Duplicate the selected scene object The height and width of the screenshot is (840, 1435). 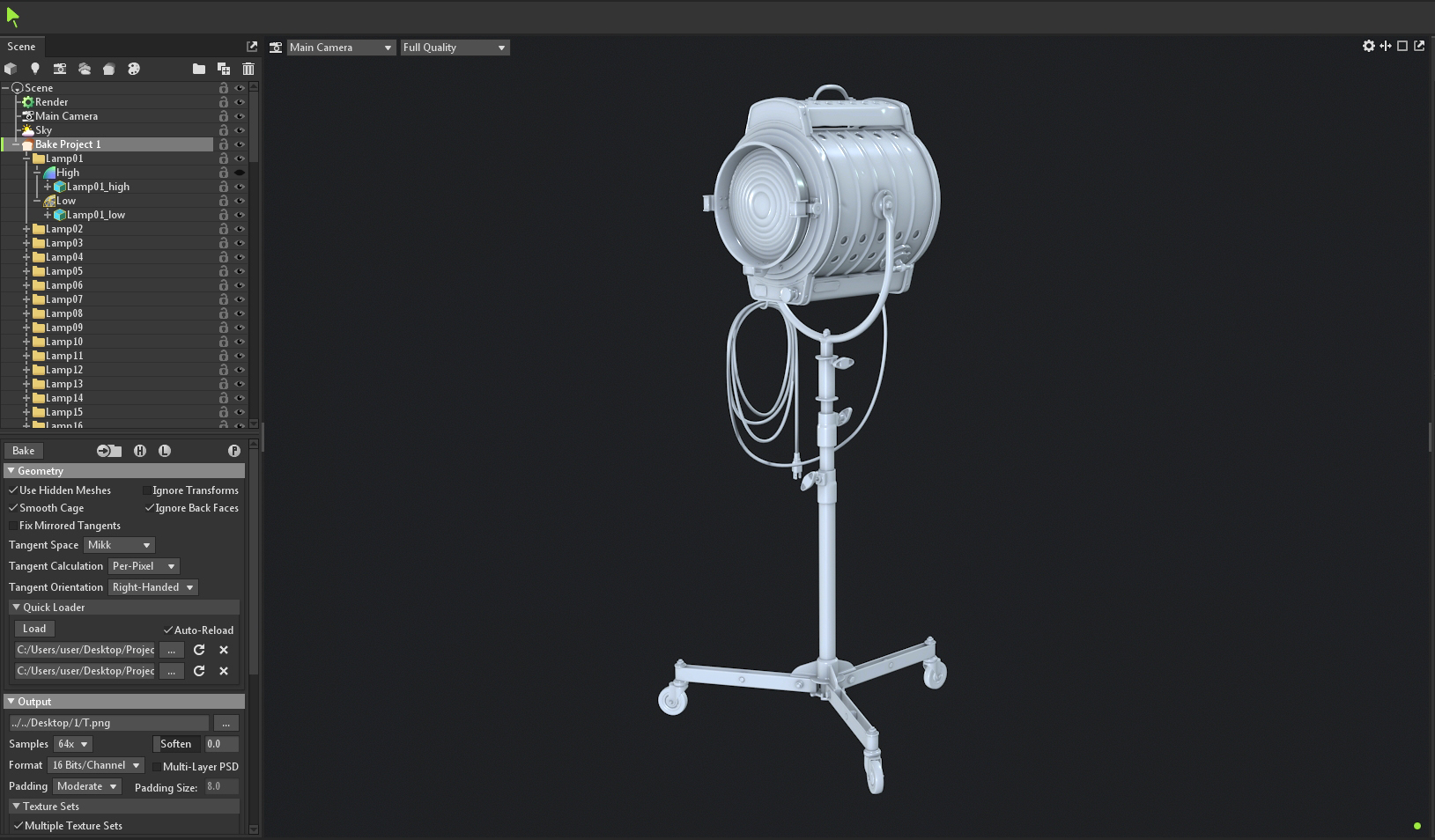point(224,69)
